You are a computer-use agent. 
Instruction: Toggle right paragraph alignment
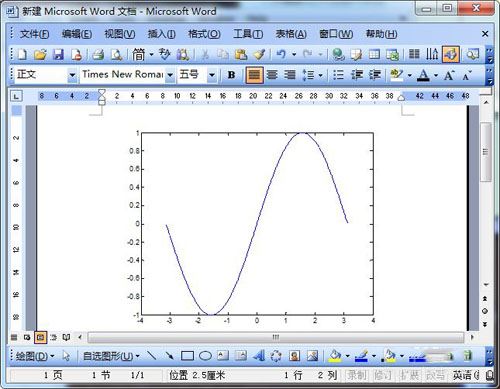pos(290,75)
